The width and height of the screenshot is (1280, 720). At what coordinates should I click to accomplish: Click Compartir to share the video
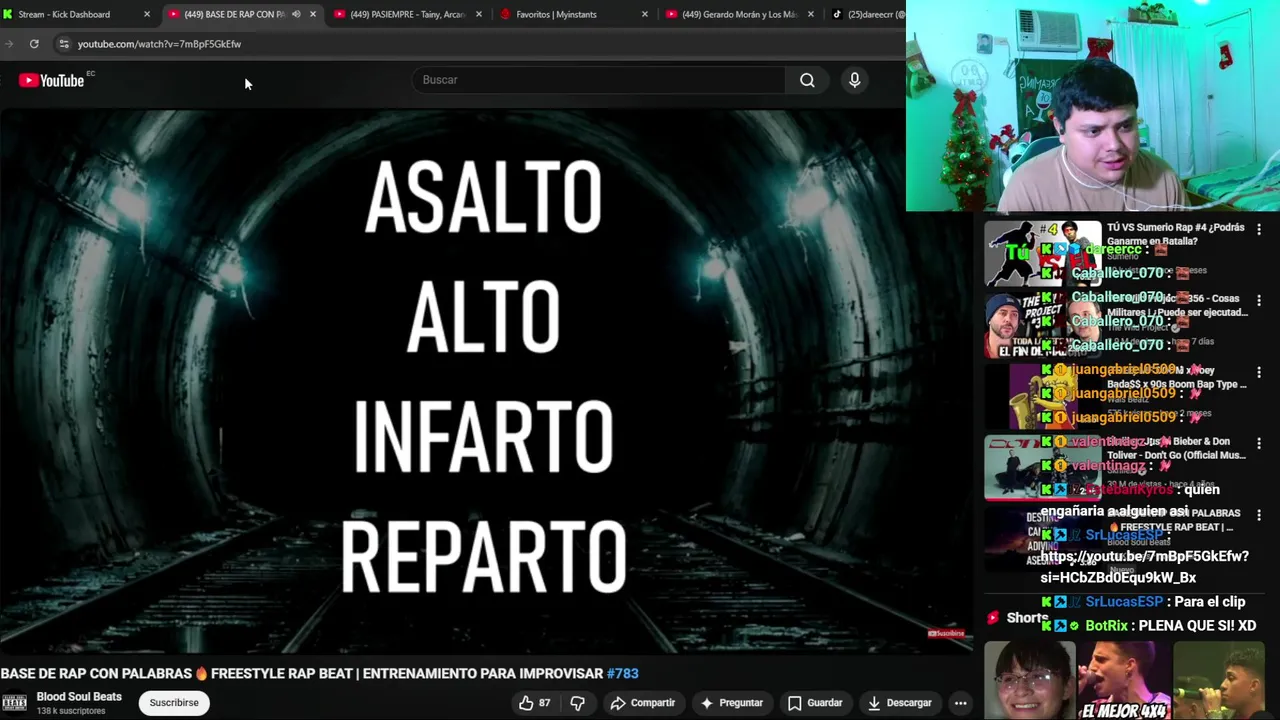[x=642, y=703]
